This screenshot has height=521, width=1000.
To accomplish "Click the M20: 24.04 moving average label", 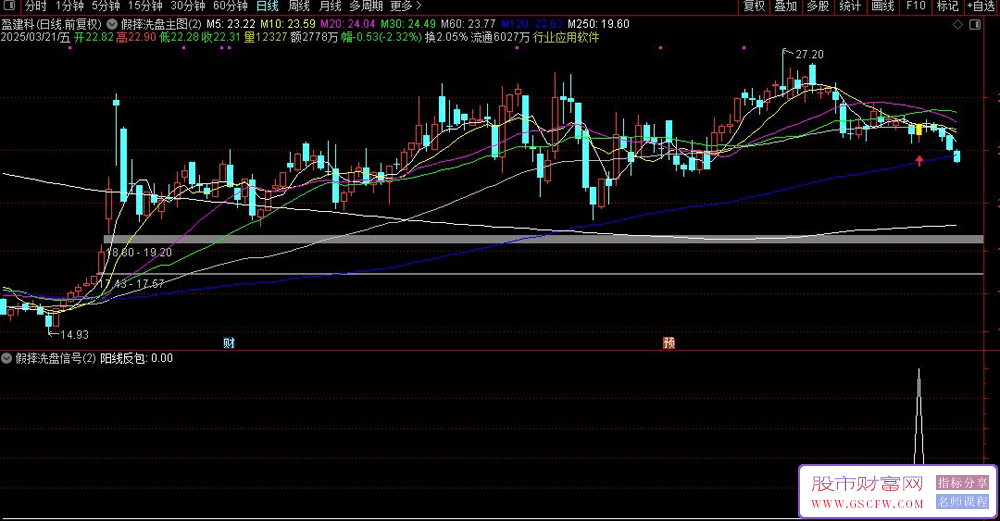I will point(348,24).
